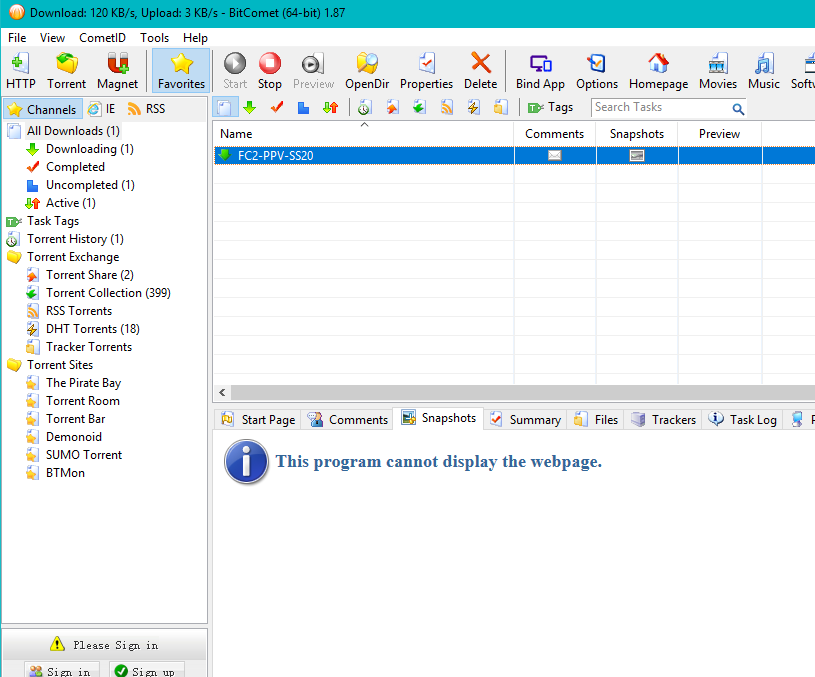Open RSS Torrents in the sidebar tree
Screen dimensions: 815x677
point(79,311)
